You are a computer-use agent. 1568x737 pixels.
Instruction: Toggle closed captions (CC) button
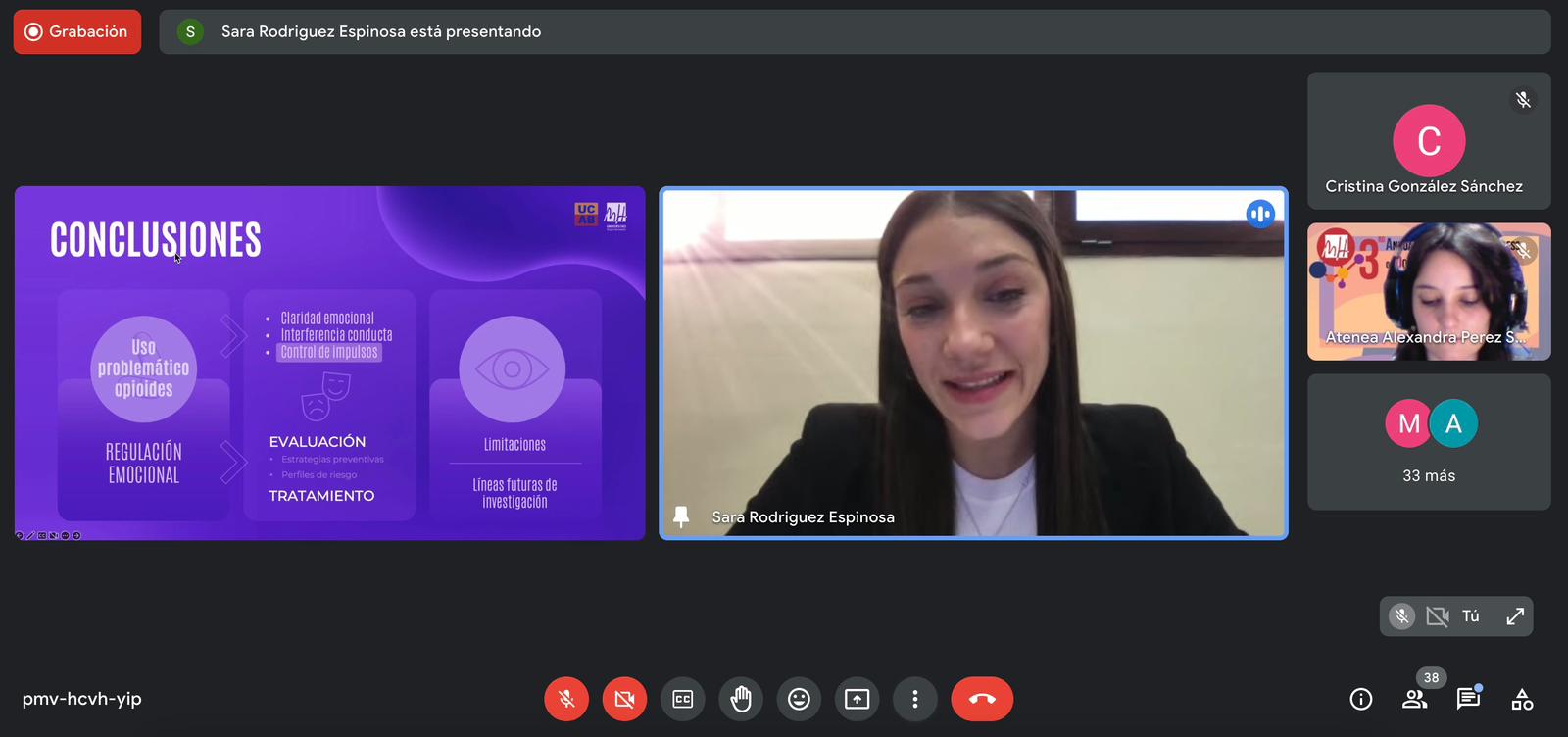tap(683, 699)
